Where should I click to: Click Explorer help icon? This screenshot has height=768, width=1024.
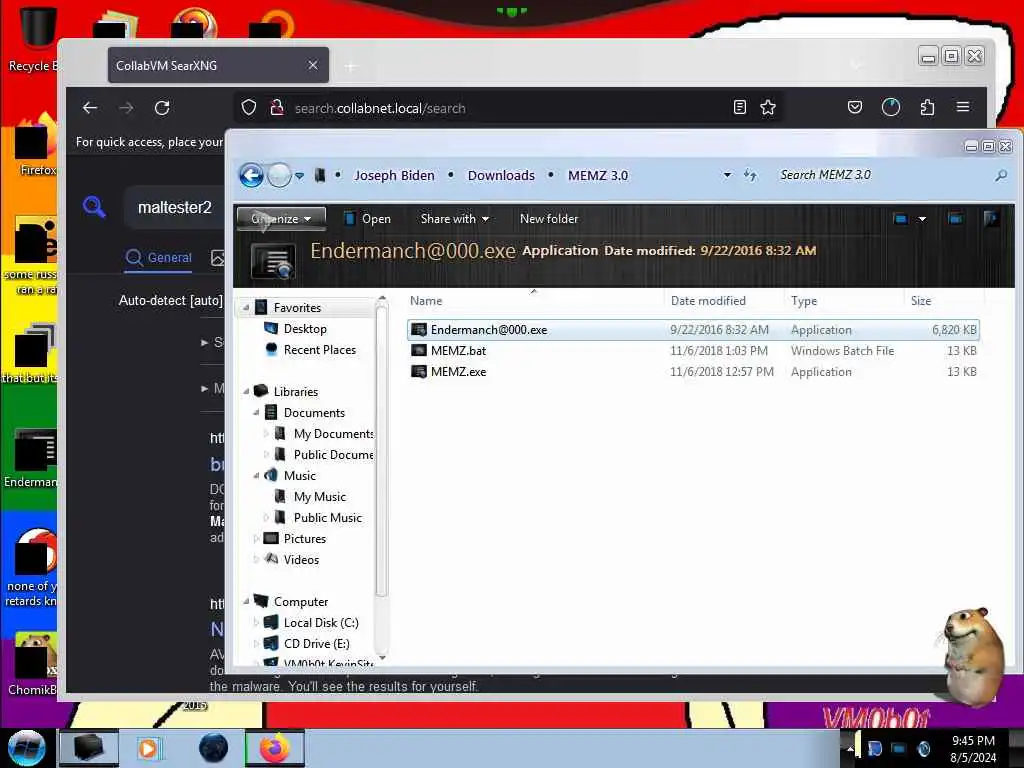click(x=991, y=219)
